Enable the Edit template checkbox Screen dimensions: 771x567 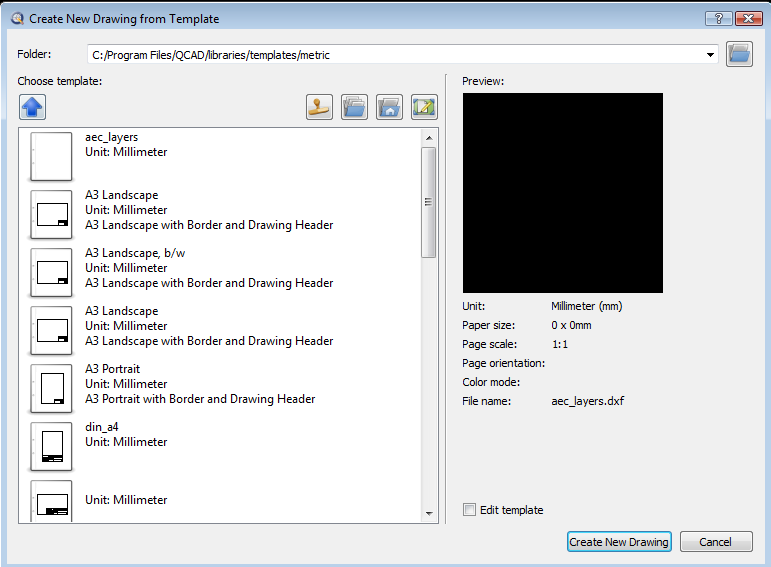(470, 510)
